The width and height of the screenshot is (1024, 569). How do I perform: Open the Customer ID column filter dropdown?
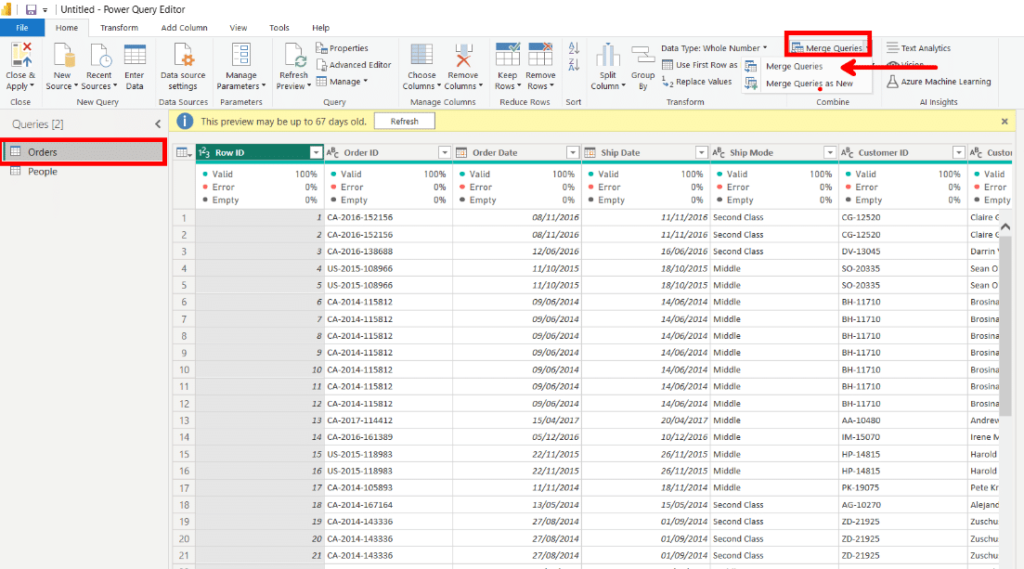coord(958,153)
